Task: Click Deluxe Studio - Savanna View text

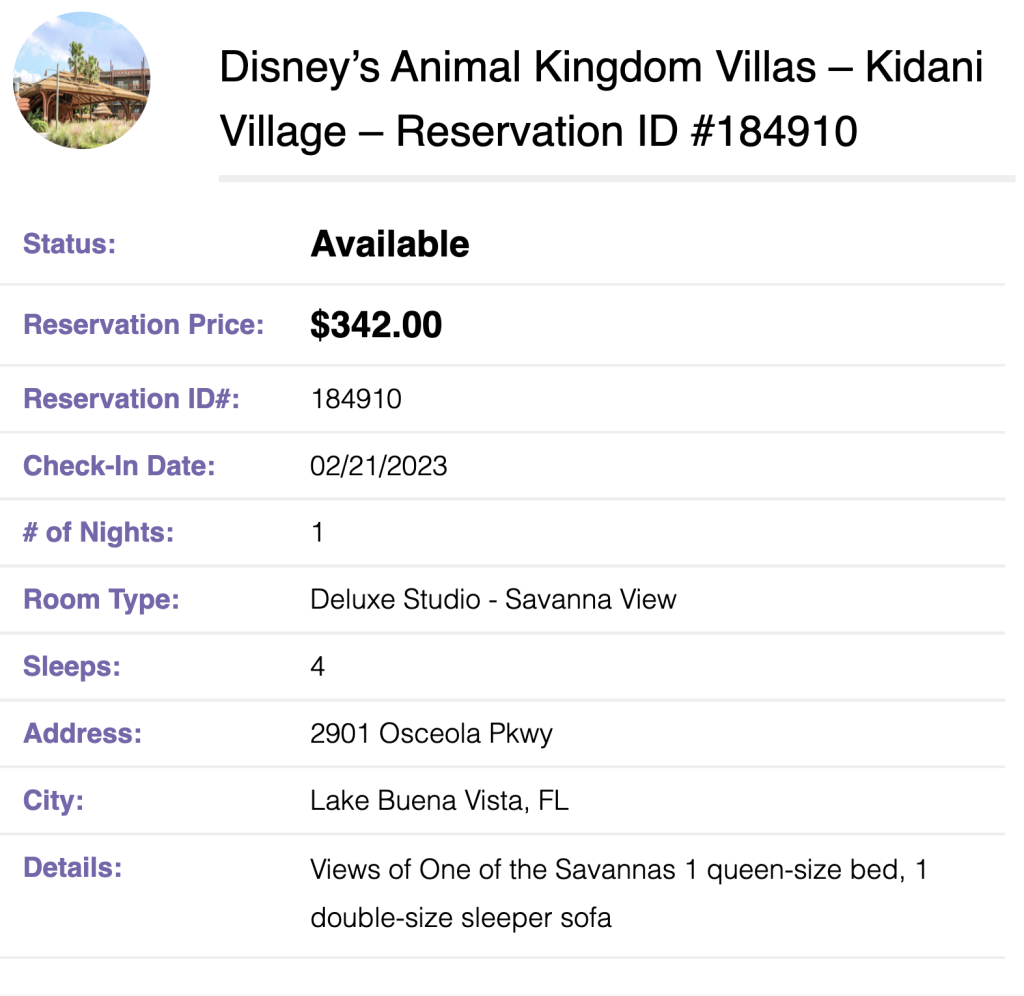Action: click(493, 600)
